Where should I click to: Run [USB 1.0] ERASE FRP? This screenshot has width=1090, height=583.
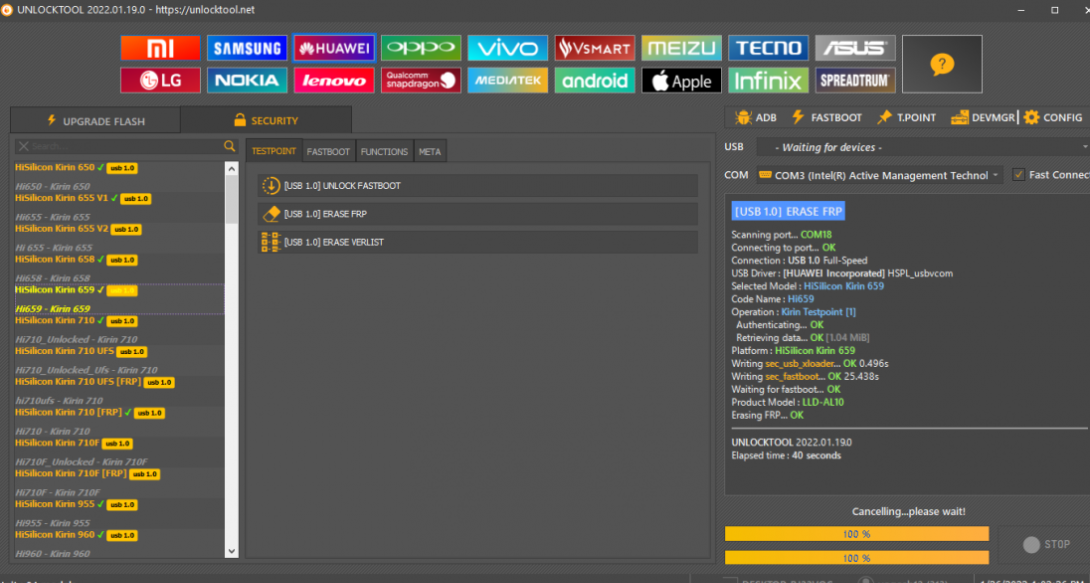(478, 214)
